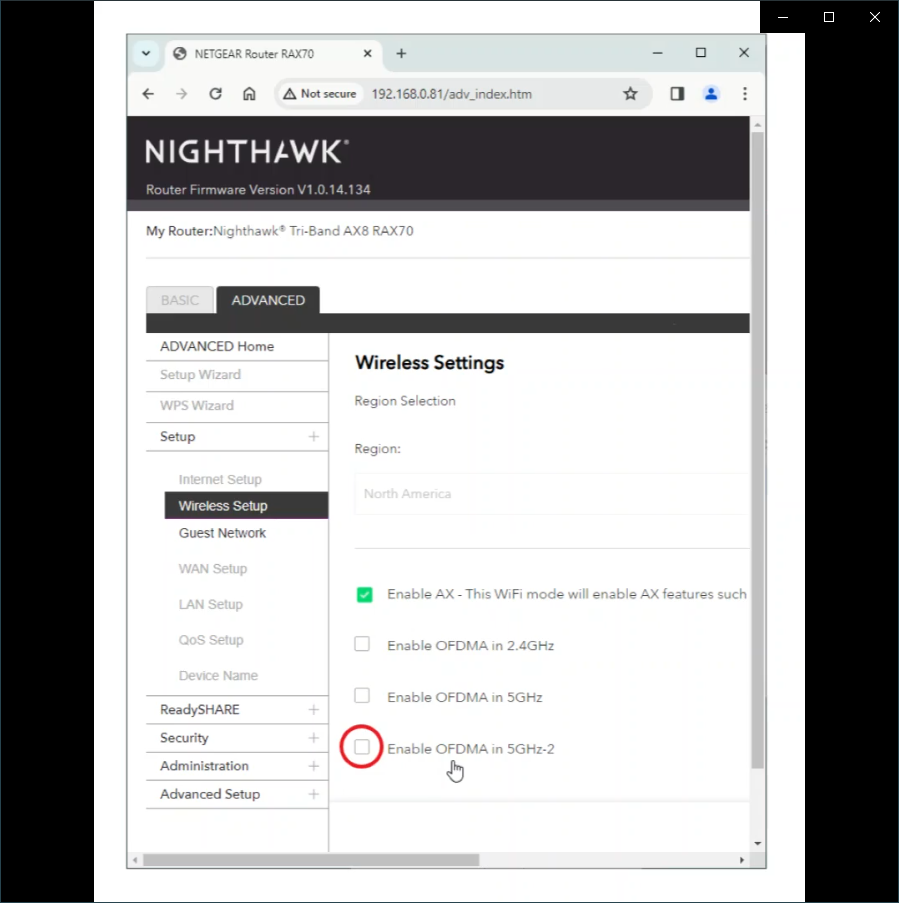Open the Chrome profile avatar icon
Viewport: 899px width, 903px height.
(711, 94)
